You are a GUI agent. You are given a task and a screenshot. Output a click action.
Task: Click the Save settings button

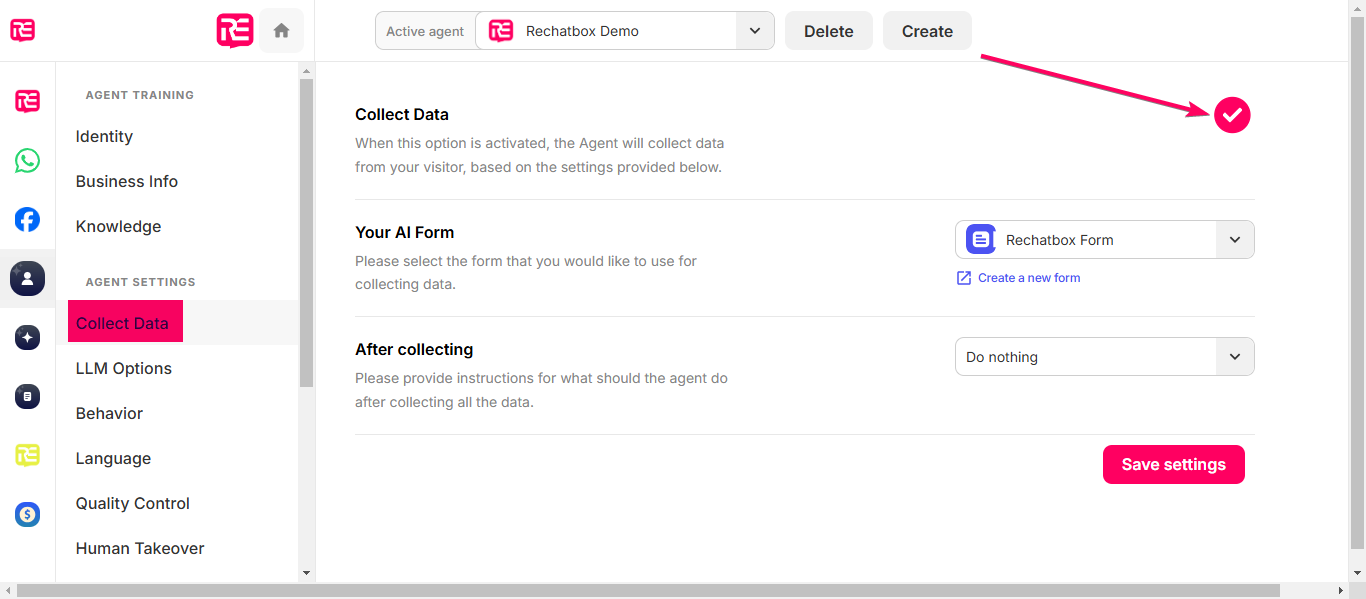1174,464
